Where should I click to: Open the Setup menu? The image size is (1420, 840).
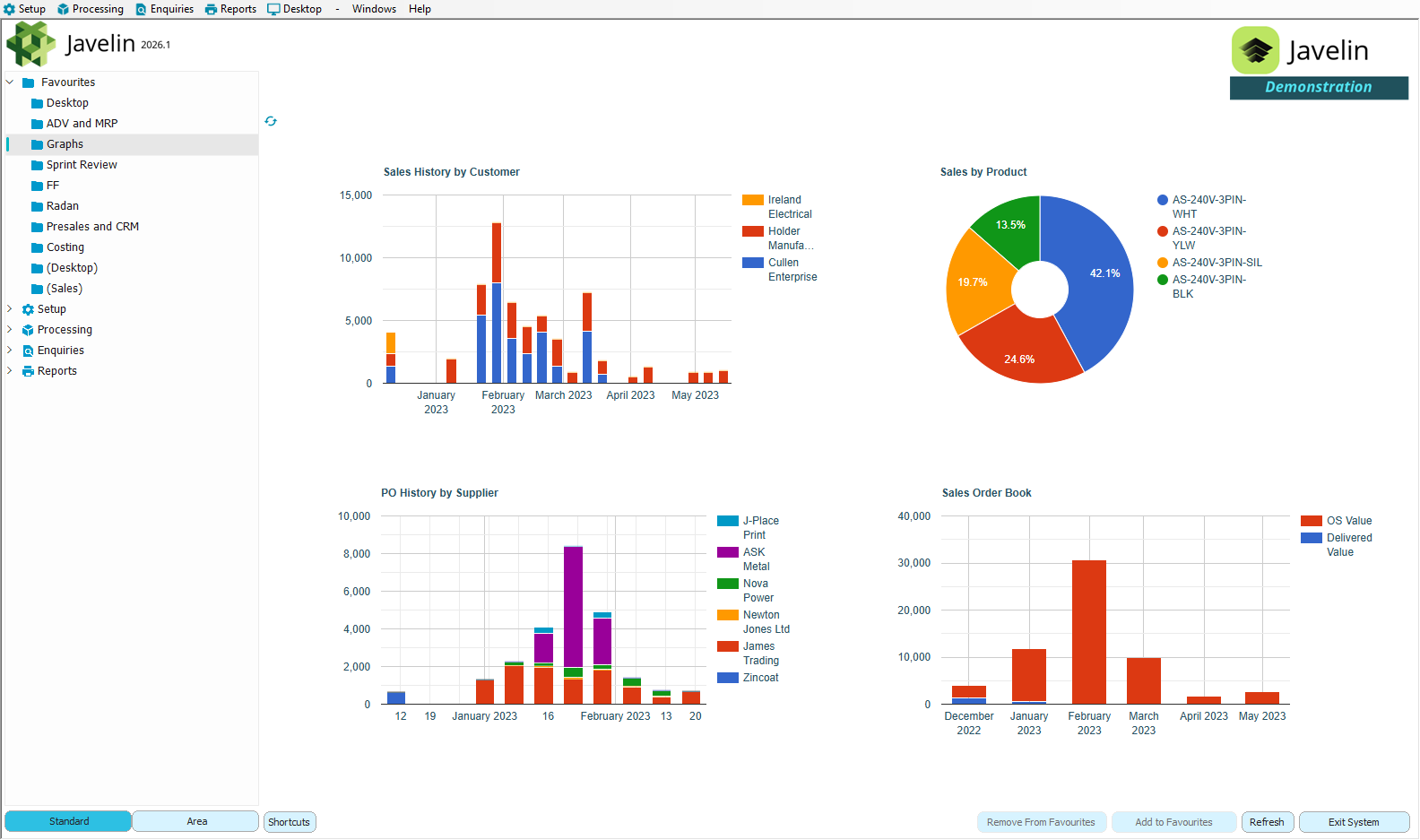[x=24, y=9]
